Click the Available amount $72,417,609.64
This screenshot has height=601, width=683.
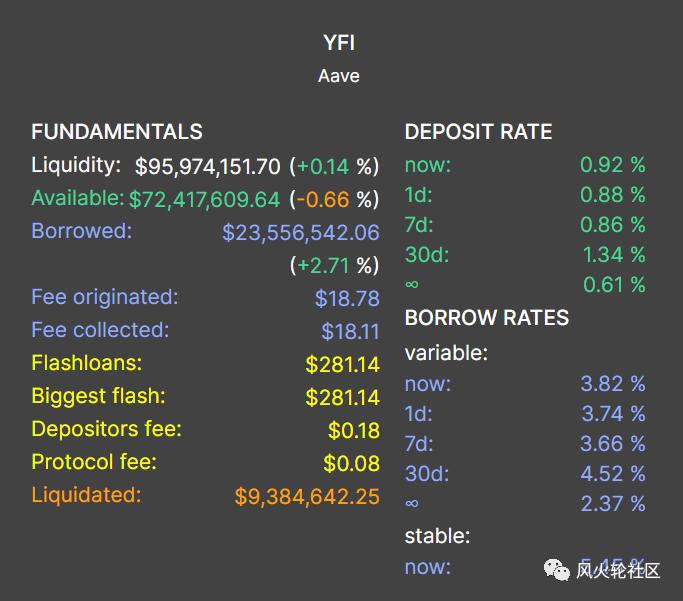coord(204,199)
